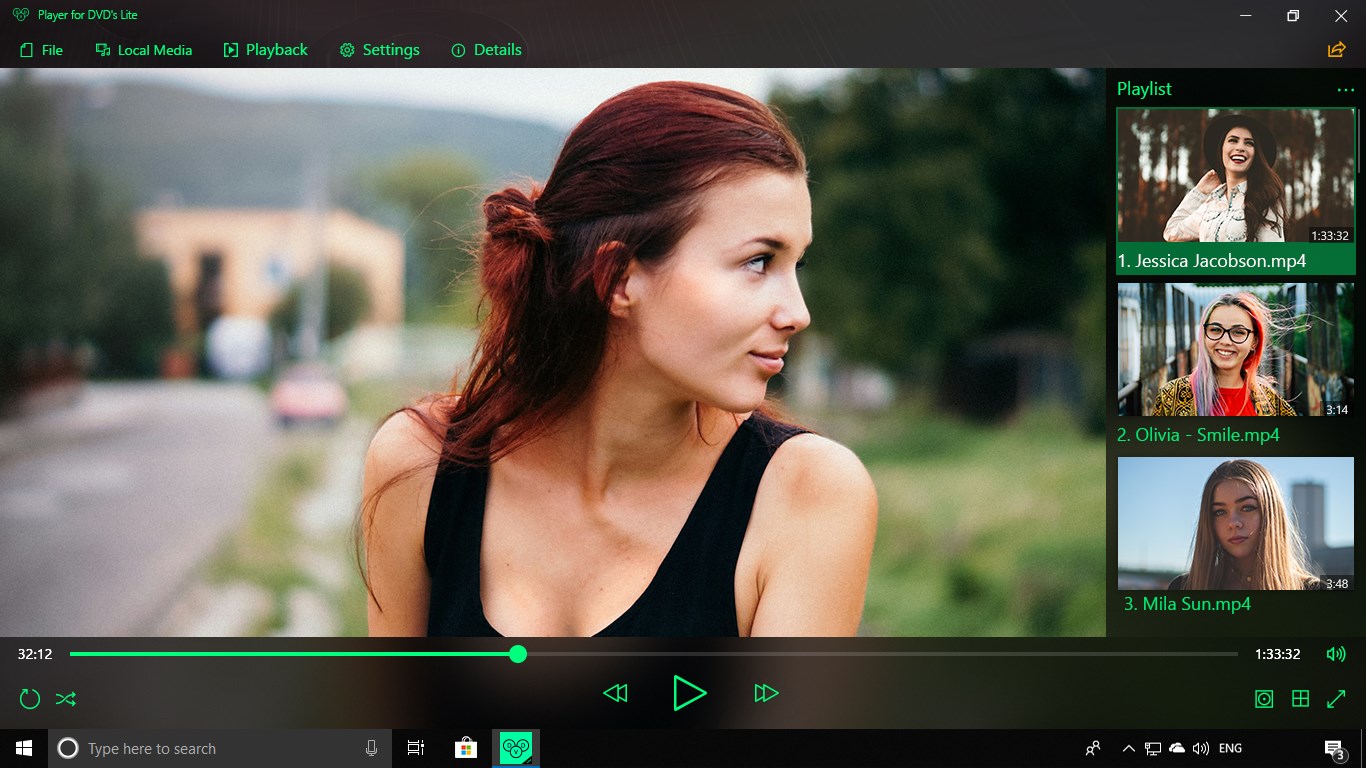
Task: Show hidden icons in the system tray
Action: pyautogui.click(x=1128, y=748)
